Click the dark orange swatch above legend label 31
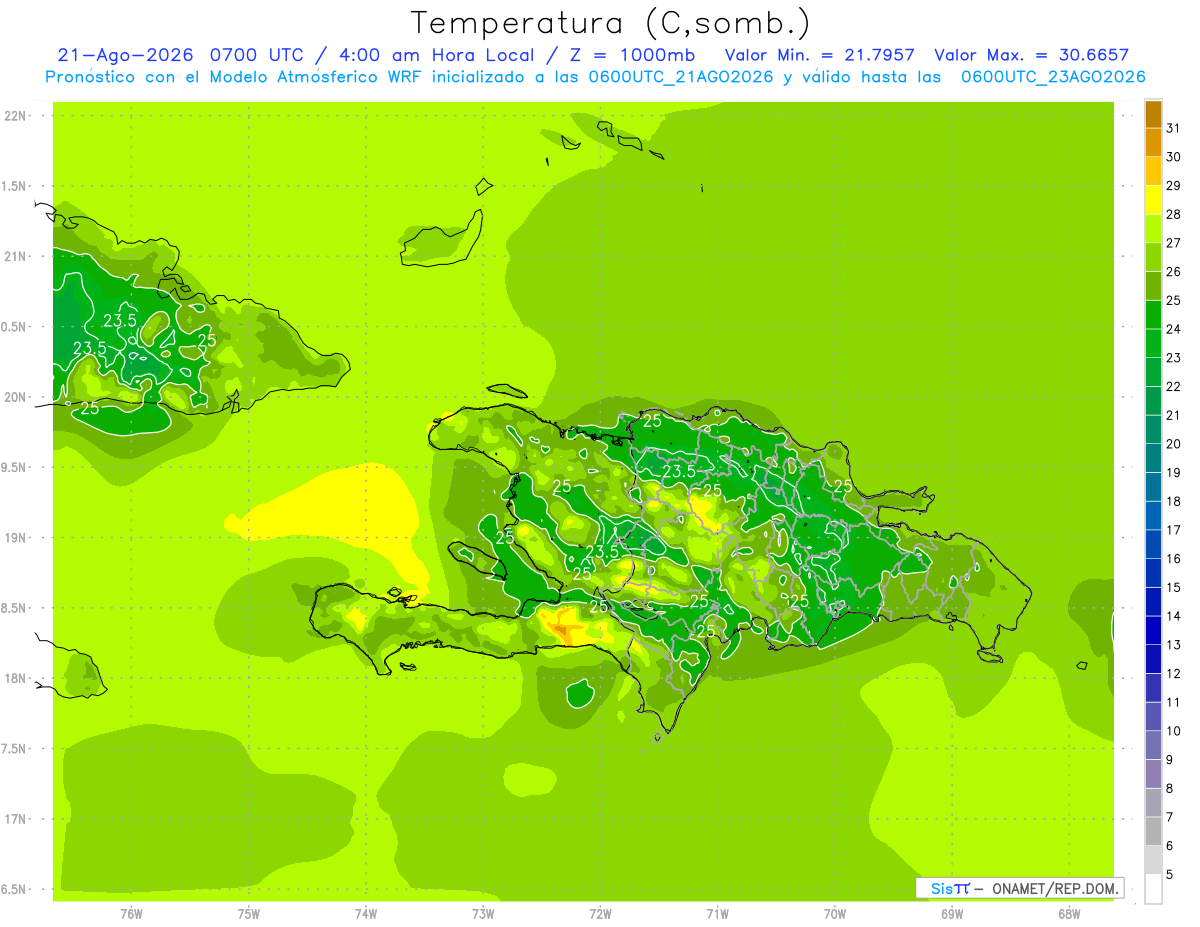Image resolution: width=1200 pixels, height=927 pixels. tap(1153, 114)
